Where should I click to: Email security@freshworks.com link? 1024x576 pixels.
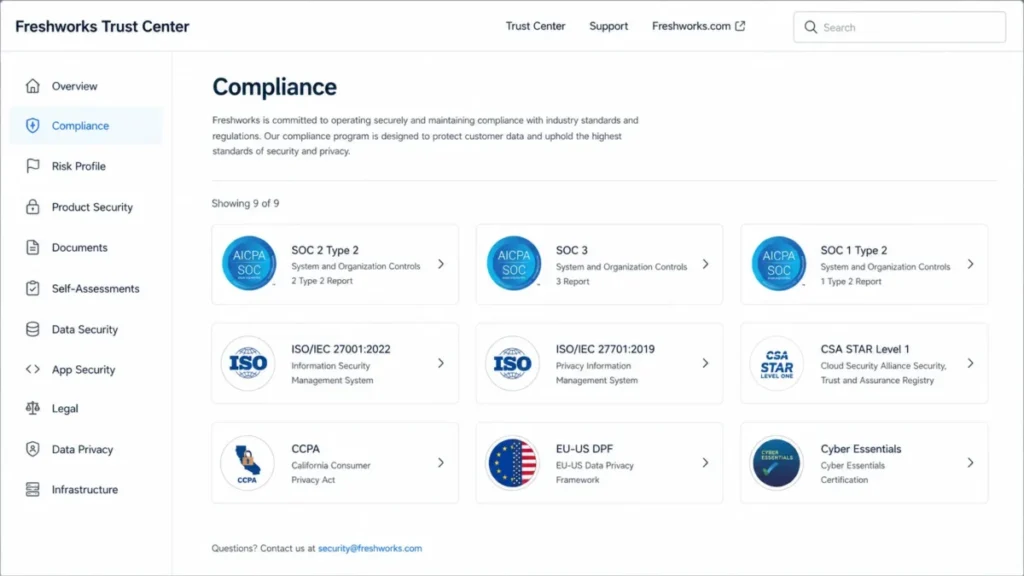pos(370,549)
